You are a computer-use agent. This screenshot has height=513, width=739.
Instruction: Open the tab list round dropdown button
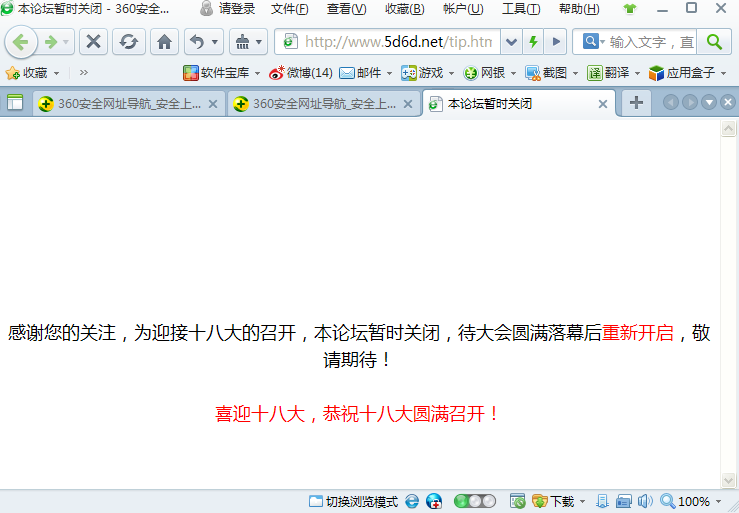click(x=709, y=102)
